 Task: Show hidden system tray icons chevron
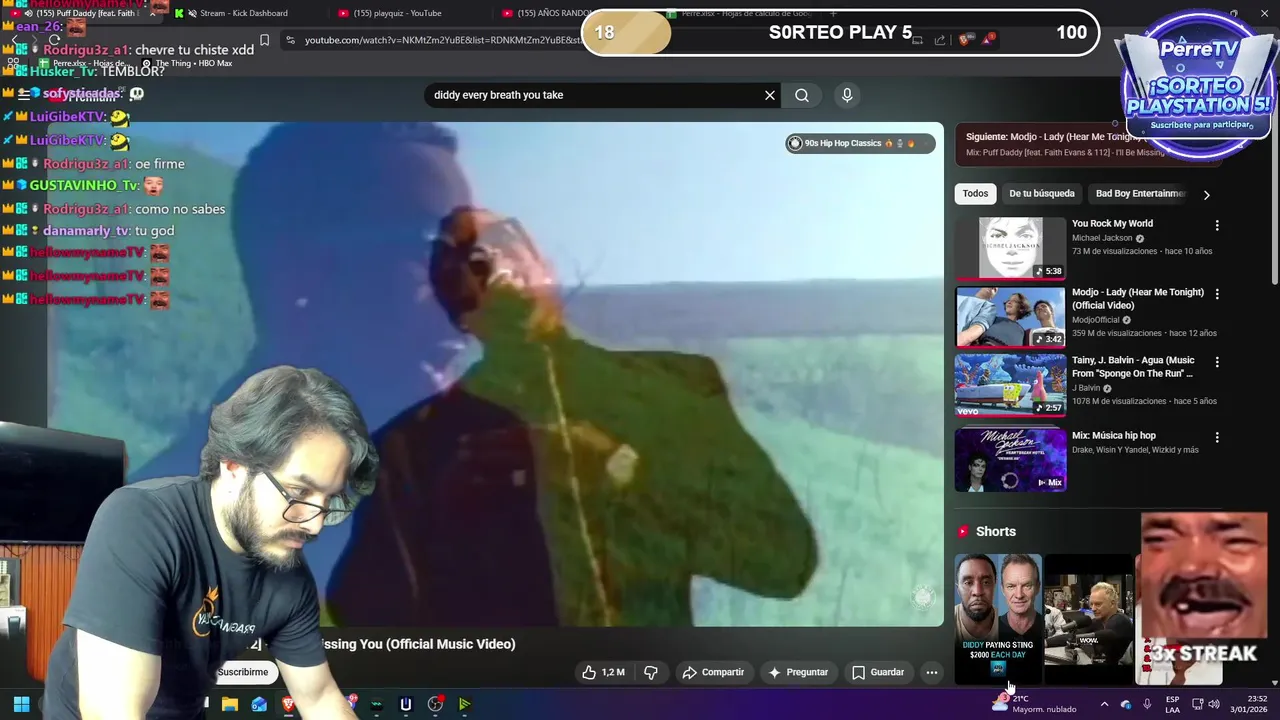tap(1104, 704)
